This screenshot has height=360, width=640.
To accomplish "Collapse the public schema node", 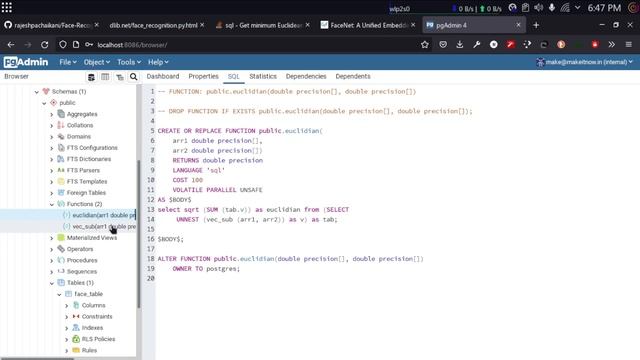I will point(44,103).
